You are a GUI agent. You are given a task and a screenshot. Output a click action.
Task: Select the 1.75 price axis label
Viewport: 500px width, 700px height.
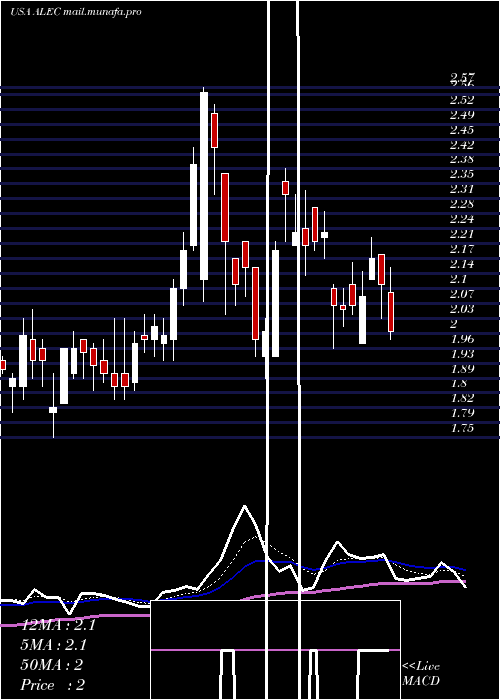click(462, 428)
